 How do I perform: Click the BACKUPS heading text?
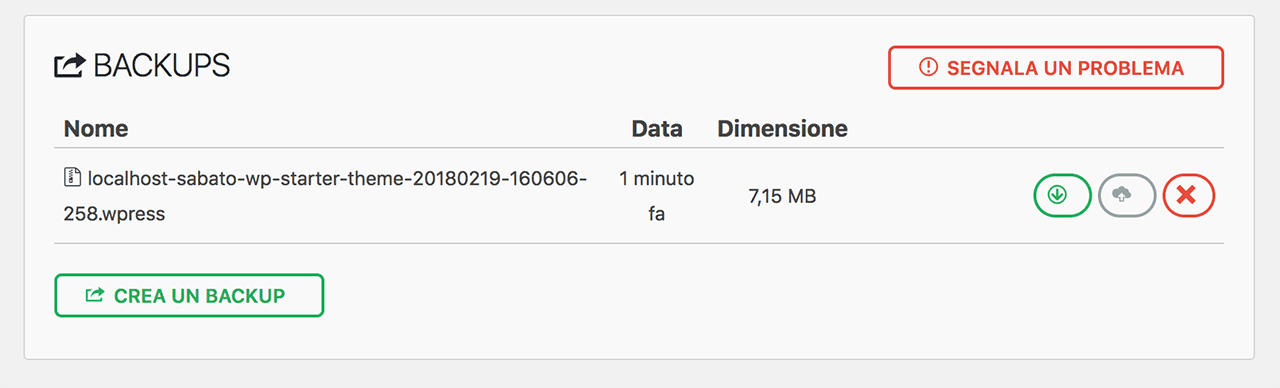coord(162,67)
